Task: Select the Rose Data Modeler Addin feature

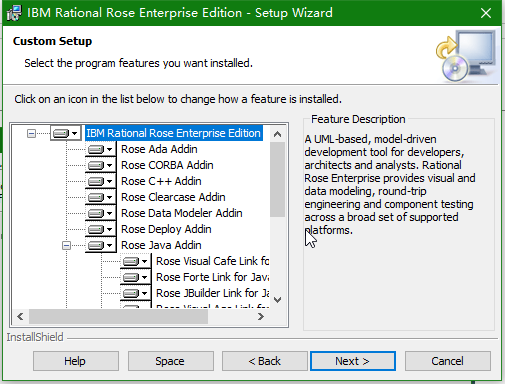Action: click(182, 213)
